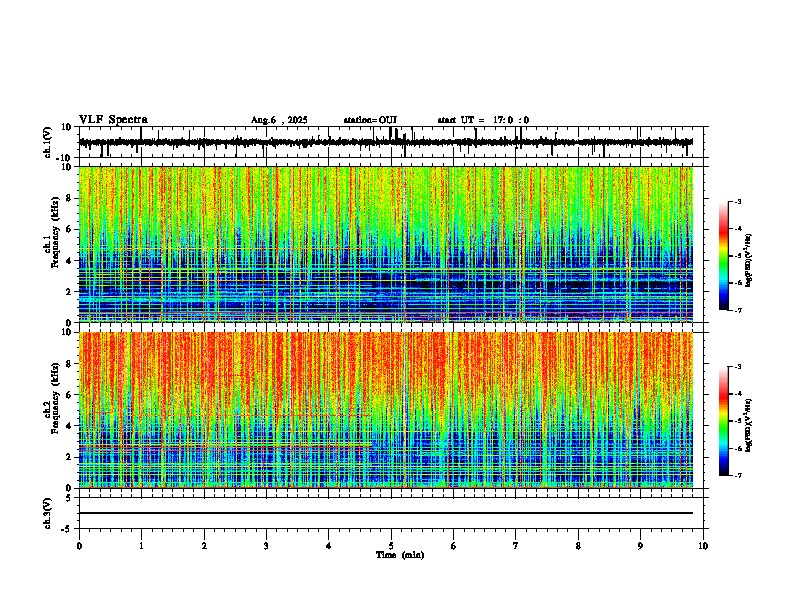Click the ch.2 color bar log(PSD) unit label

748,423
